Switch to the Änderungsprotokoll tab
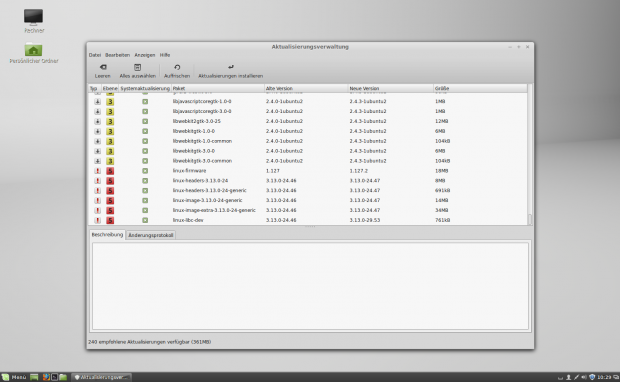620x382 pixels. tap(151, 235)
